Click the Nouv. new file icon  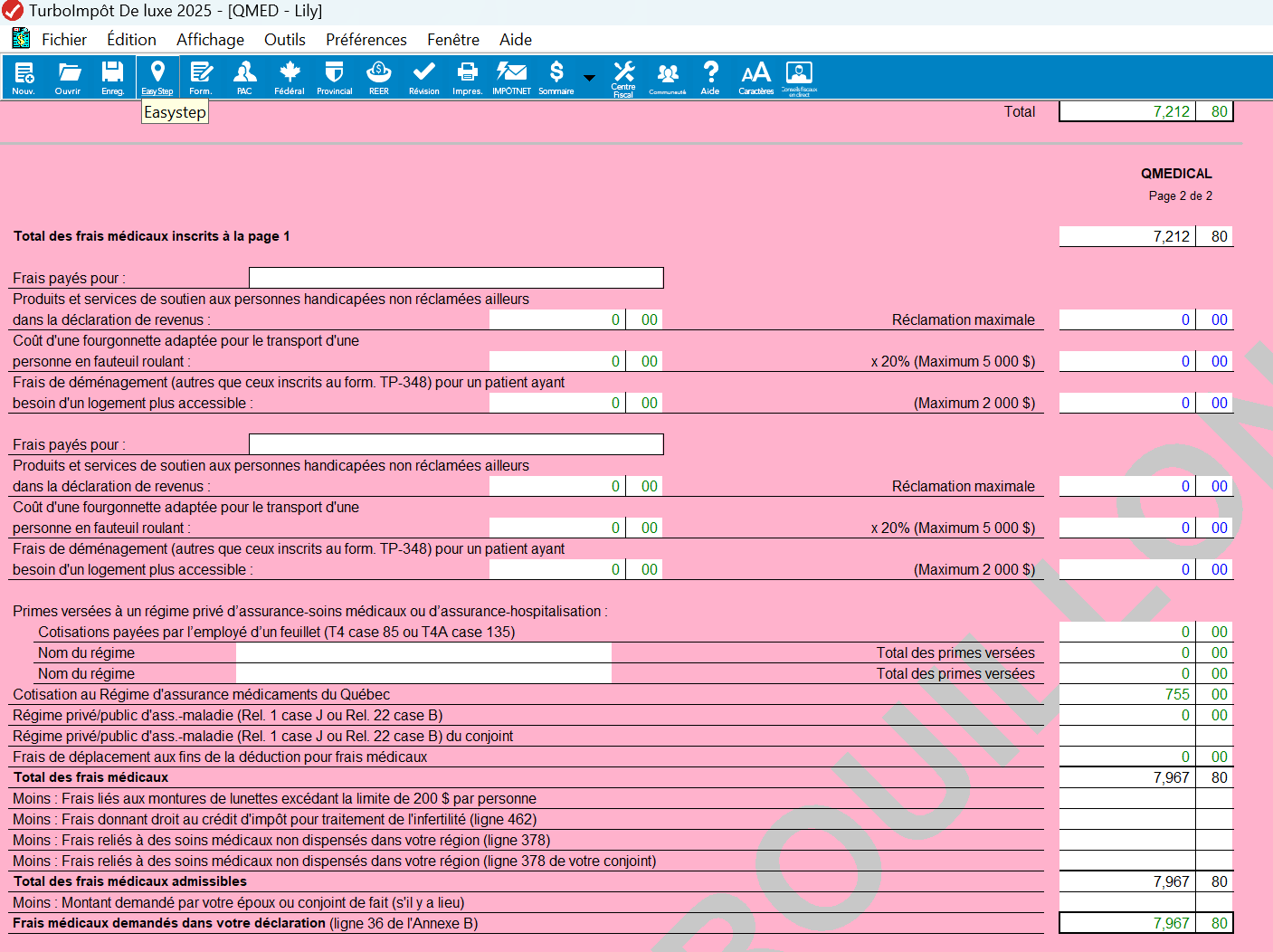(24, 78)
